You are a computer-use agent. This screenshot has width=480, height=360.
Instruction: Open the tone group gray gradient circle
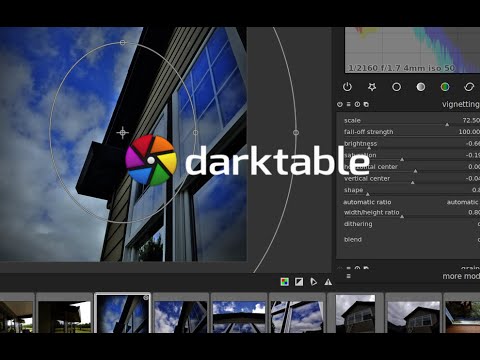(x=421, y=87)
